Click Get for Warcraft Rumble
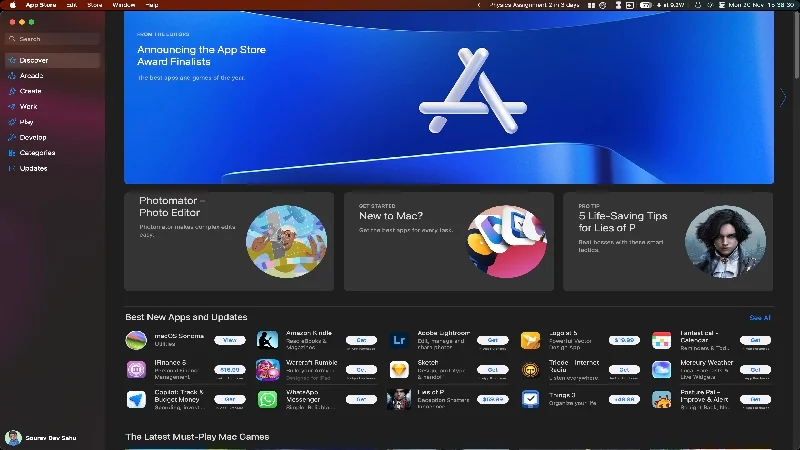 pos(361,369)
